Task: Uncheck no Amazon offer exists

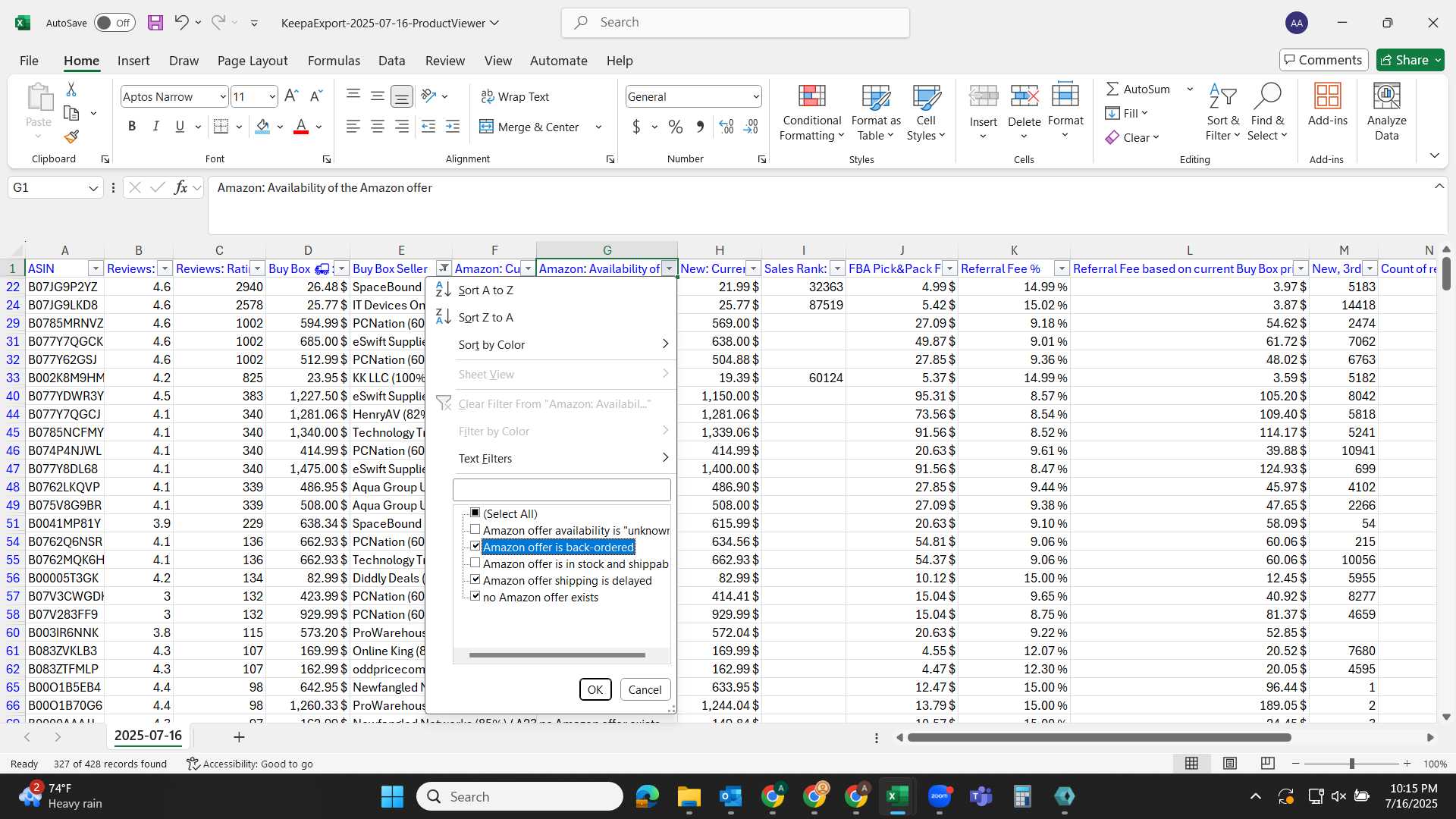Action: (475, 597)
